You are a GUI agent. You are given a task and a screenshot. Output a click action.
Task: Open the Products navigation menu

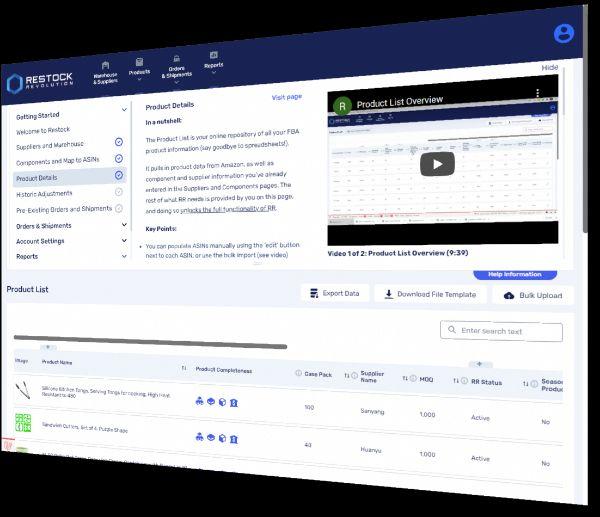pyautogui.click(x=139, y=69)
